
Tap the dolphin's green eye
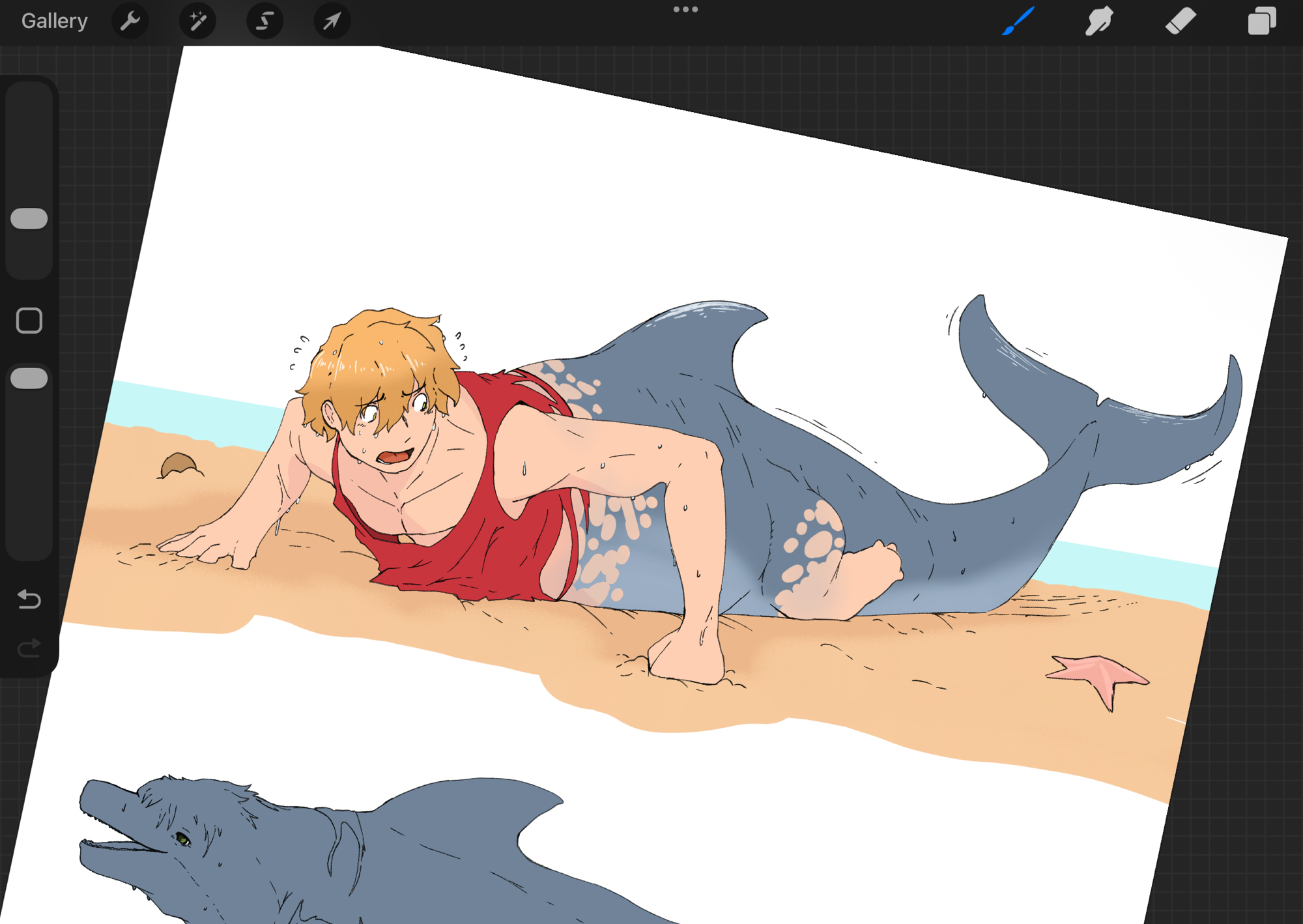click(x=182, y=839)
